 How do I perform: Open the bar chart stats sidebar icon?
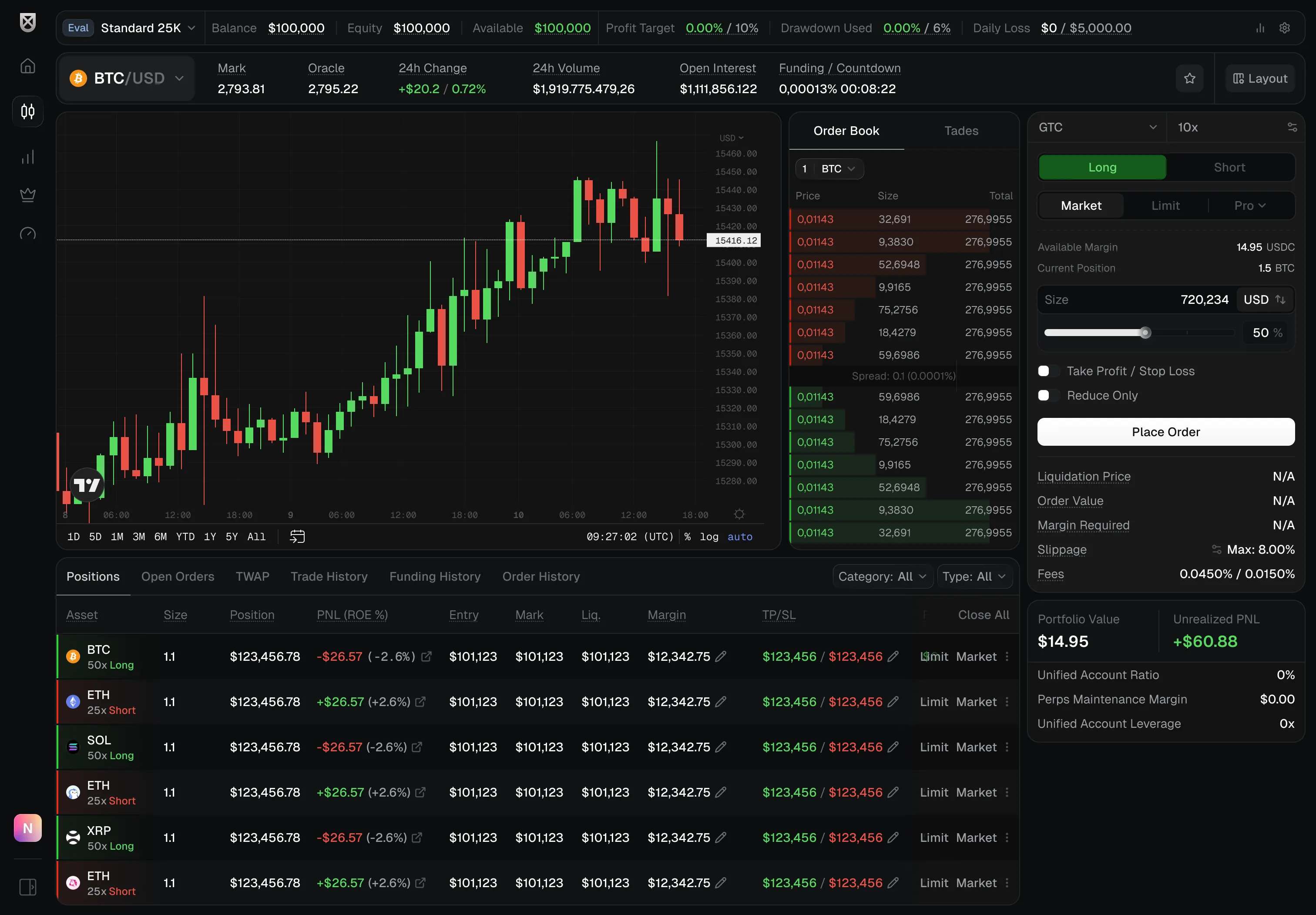click(27, 157)
